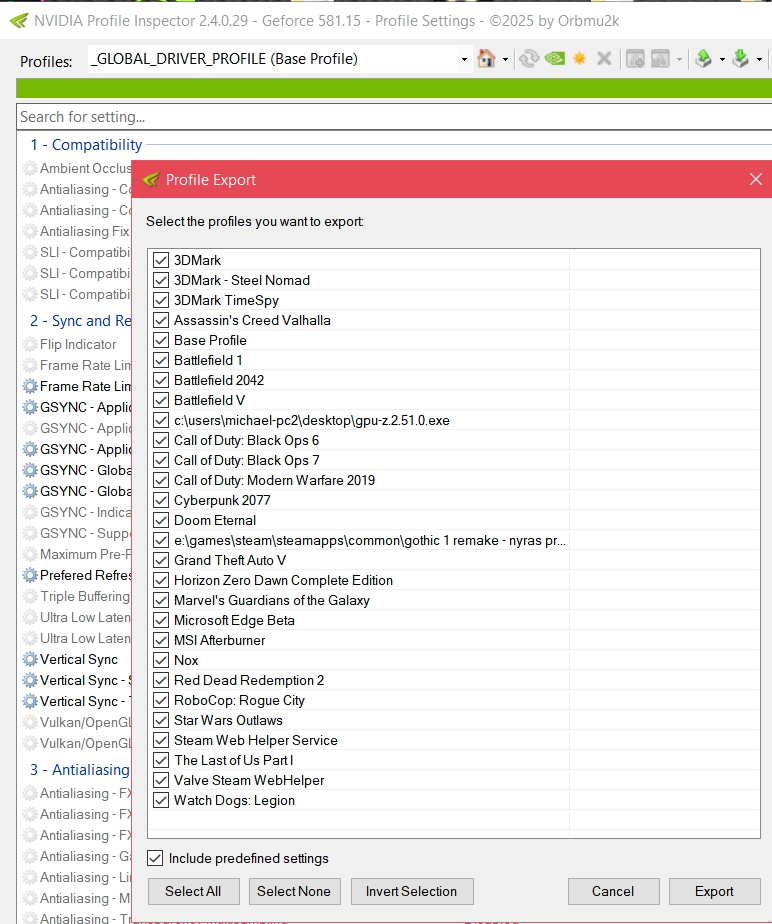Click the gear icon beside Prefered Refresh setting
The height and width of the screenshot is (924, 772).
(x=29, y=575)
